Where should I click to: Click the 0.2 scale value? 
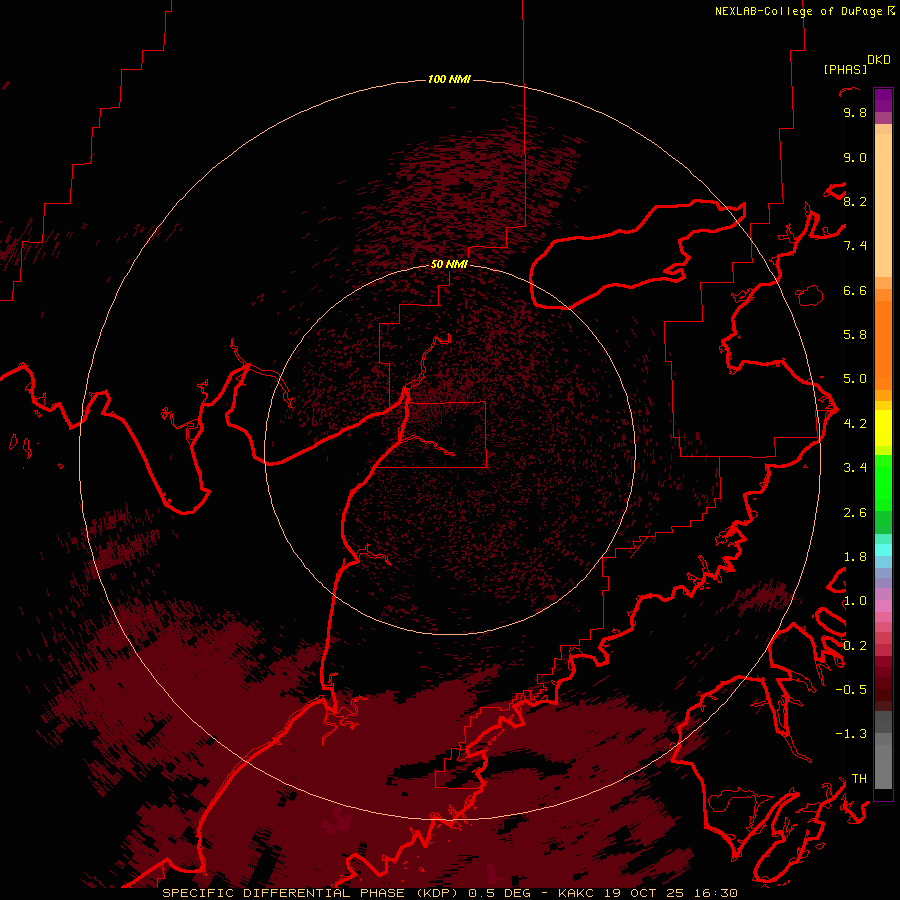tap(855, 646)
